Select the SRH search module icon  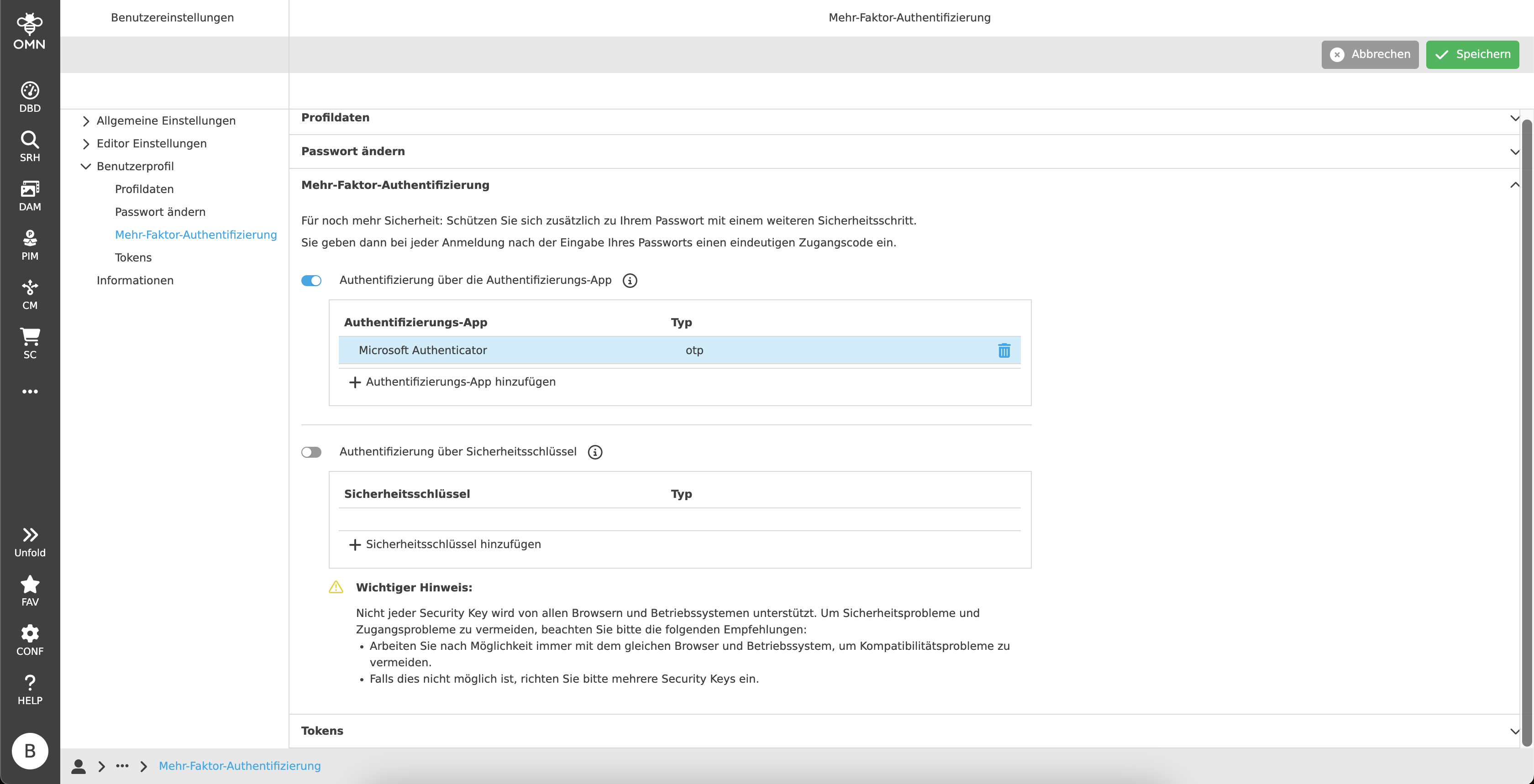(29, 146)
